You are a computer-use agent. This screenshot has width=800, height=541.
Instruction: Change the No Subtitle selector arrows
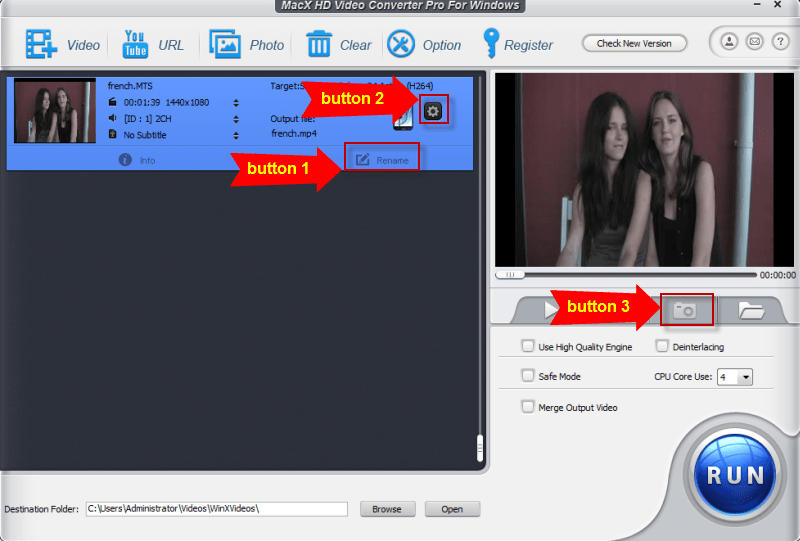coord(236,135)
